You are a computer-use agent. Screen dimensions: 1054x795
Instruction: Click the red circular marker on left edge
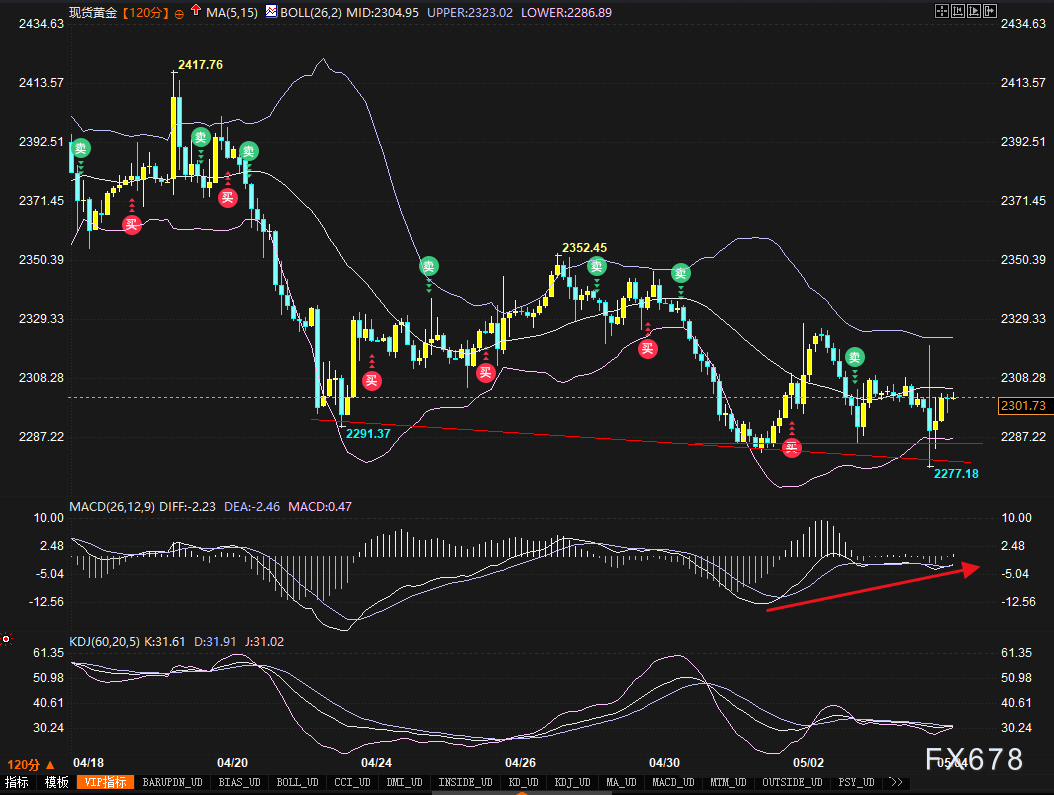pos(5,637)
